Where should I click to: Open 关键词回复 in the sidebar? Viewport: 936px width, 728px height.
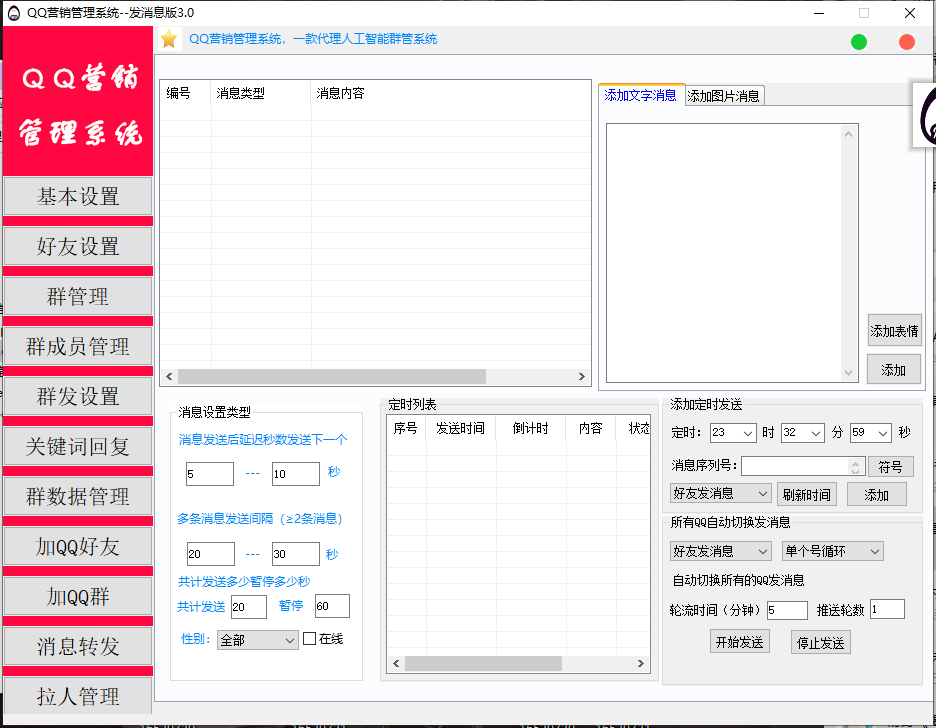(78, 446)
